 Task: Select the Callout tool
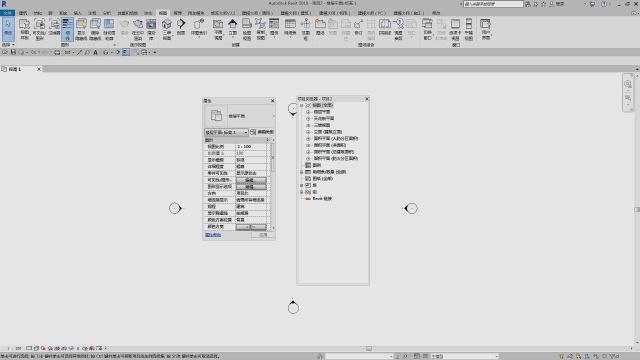pyautogui.click(x=199, y=27)
